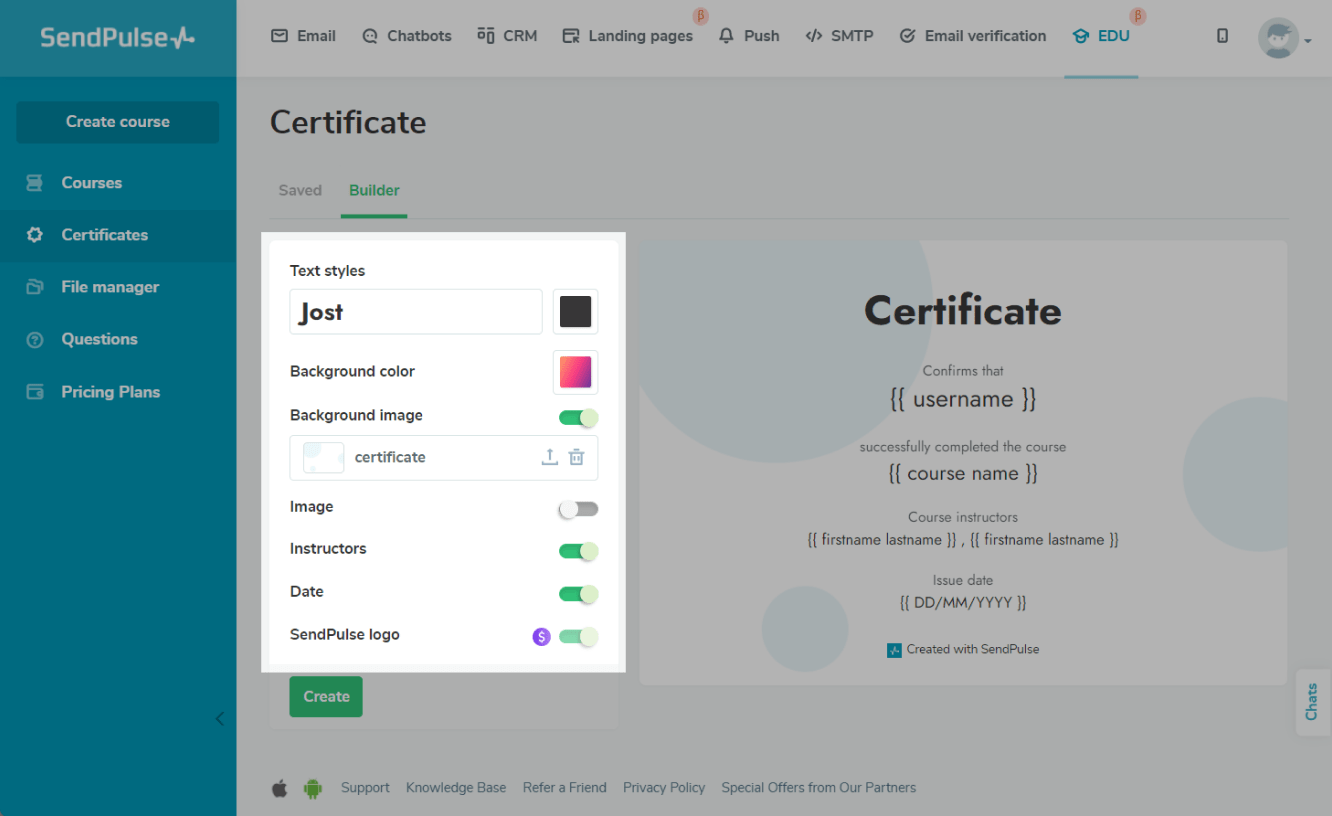This screenshot has width=1332, height=816.
Task: Click the Android app download icon
Action: (x=313, y=788)
